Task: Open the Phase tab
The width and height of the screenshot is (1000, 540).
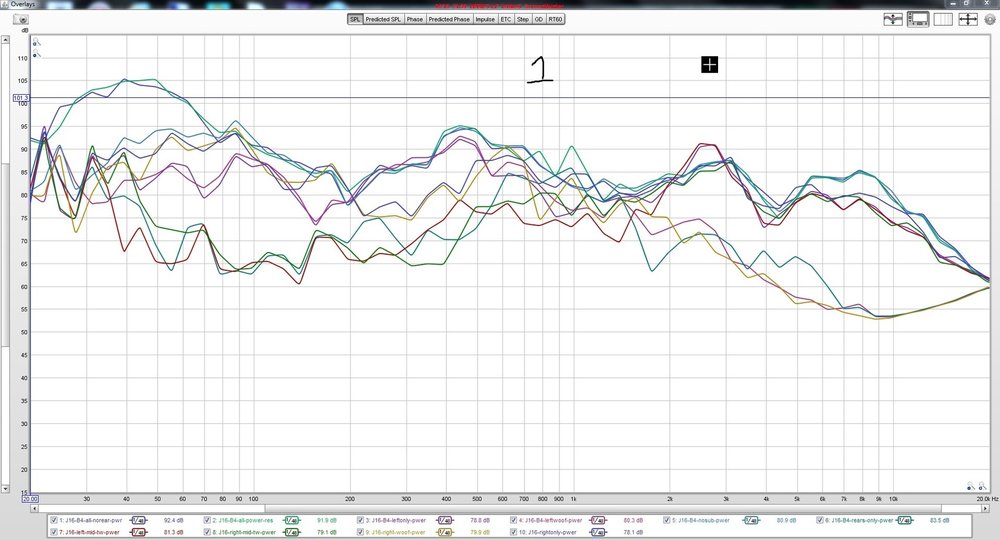Action: [x=415, y=19]
